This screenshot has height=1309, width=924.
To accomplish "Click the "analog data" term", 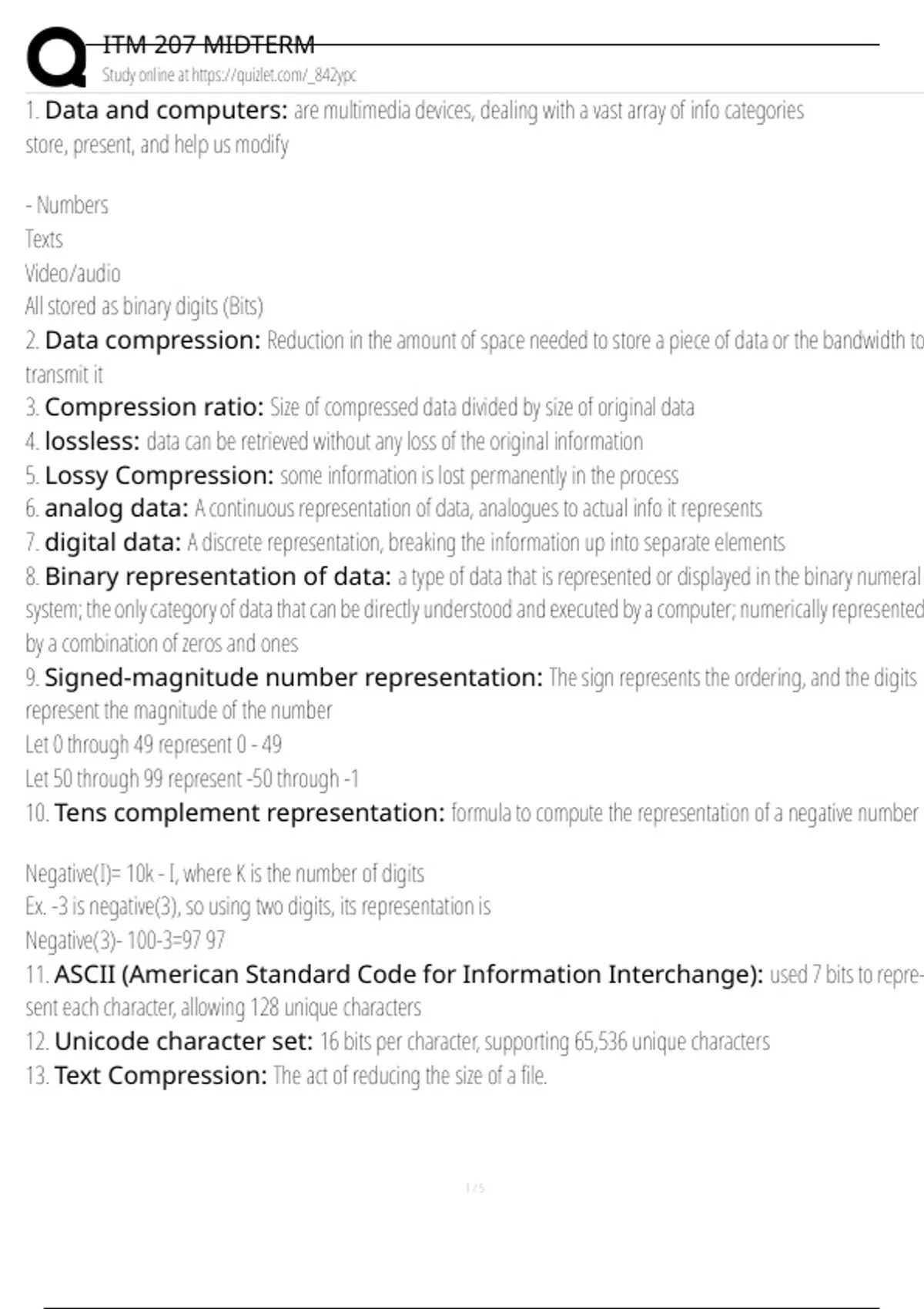I will pyautogui.click(x=116, y=509).
